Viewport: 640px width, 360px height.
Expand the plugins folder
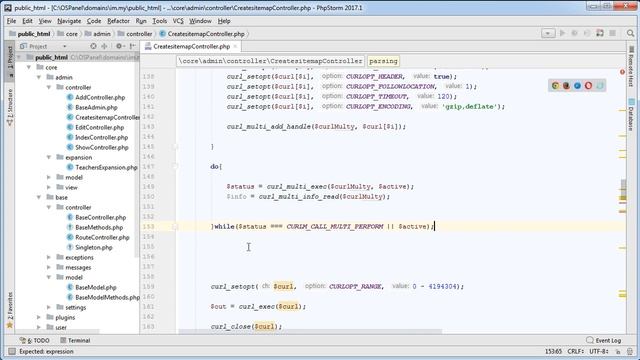pyautogui.click(x=39, y=317)
